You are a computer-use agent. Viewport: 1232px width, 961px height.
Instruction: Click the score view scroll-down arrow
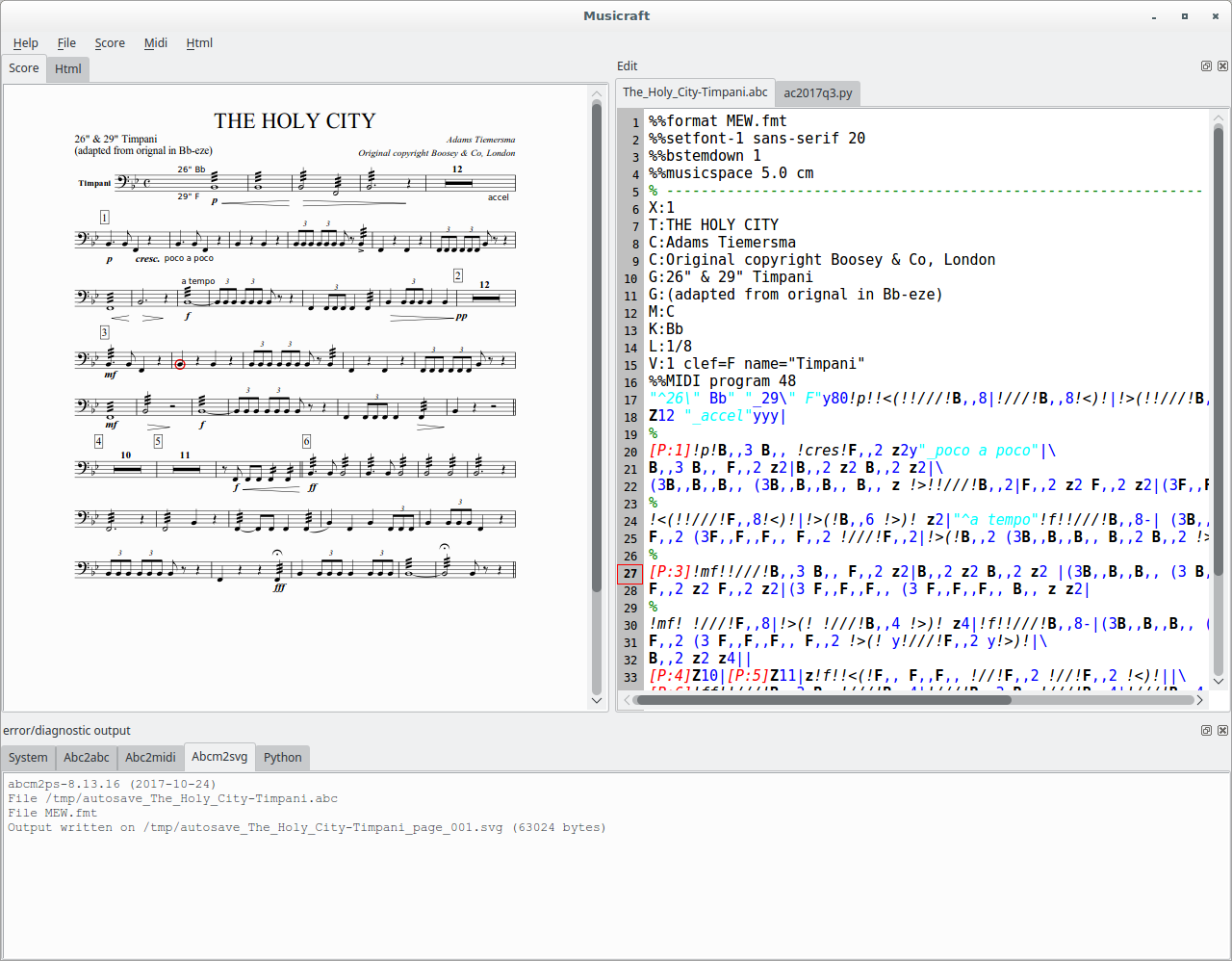point(596,701)
